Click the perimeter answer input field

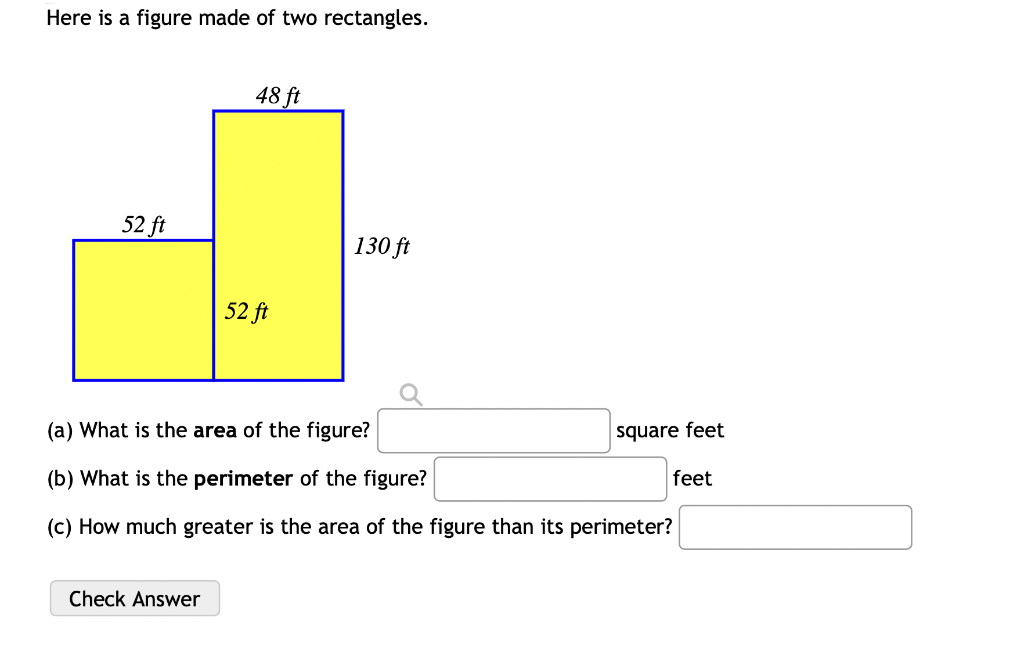(549, 478)
